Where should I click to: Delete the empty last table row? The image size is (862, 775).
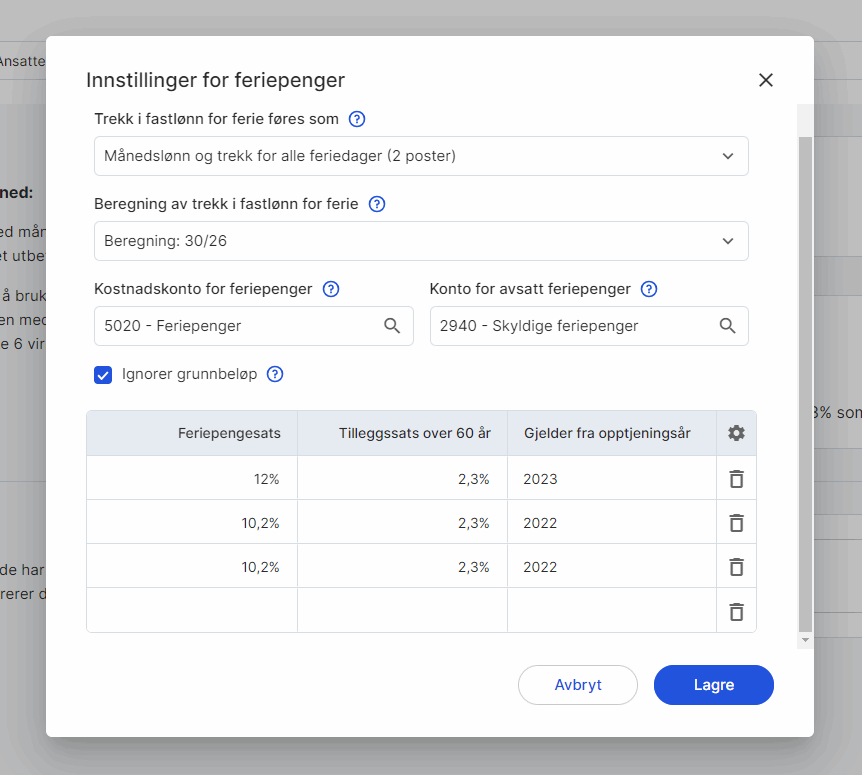(x=736, y=611)
